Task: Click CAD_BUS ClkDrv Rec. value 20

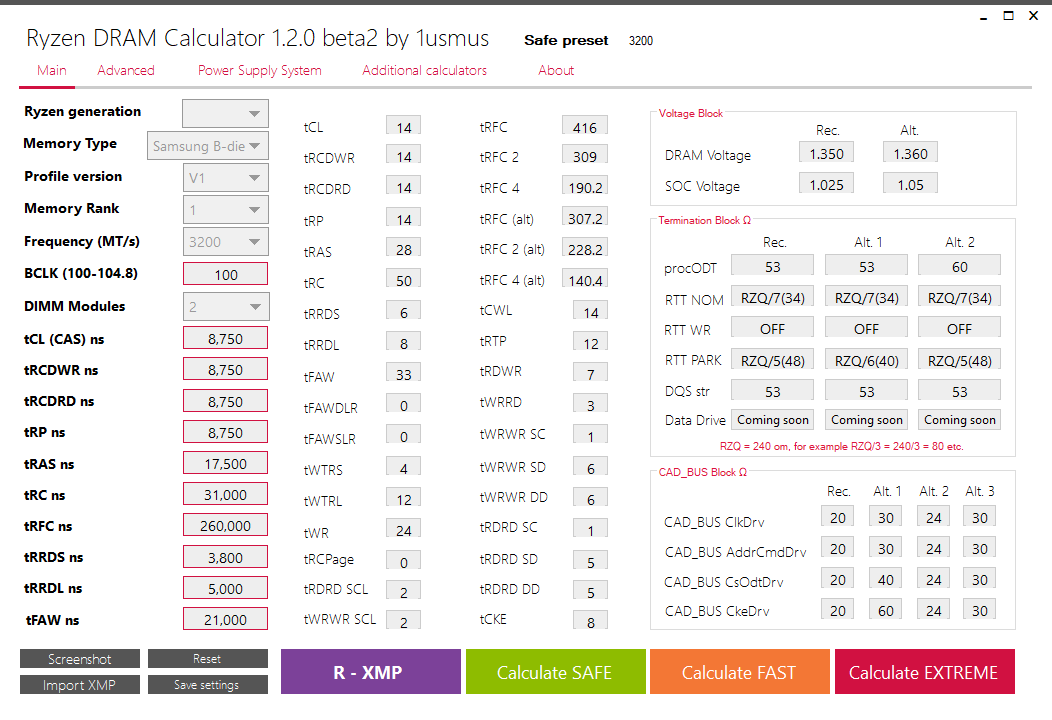Action: coord(837,517)
